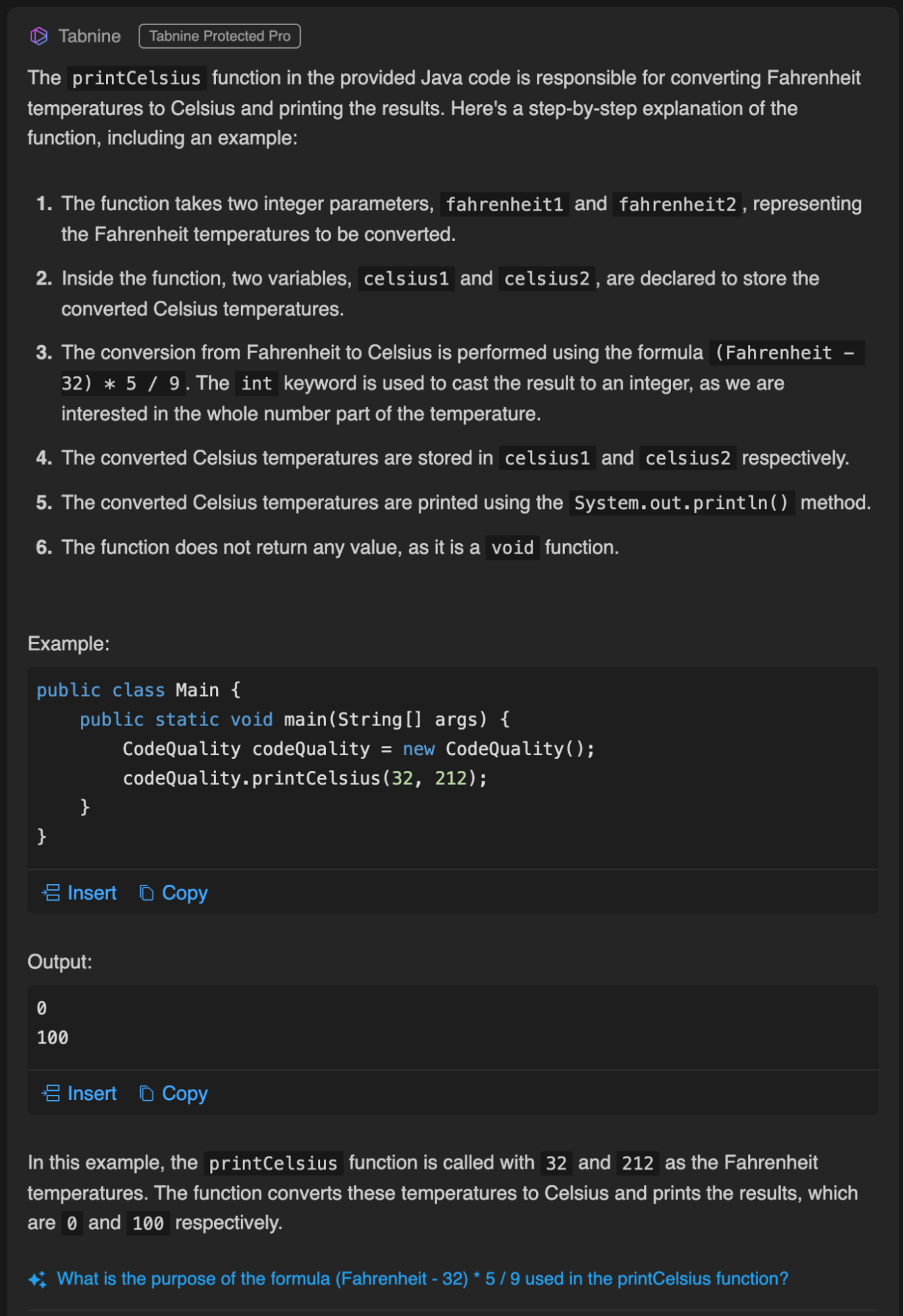Click the Tabnine logo icon
904x1316 pixels.
pos(39,36)
